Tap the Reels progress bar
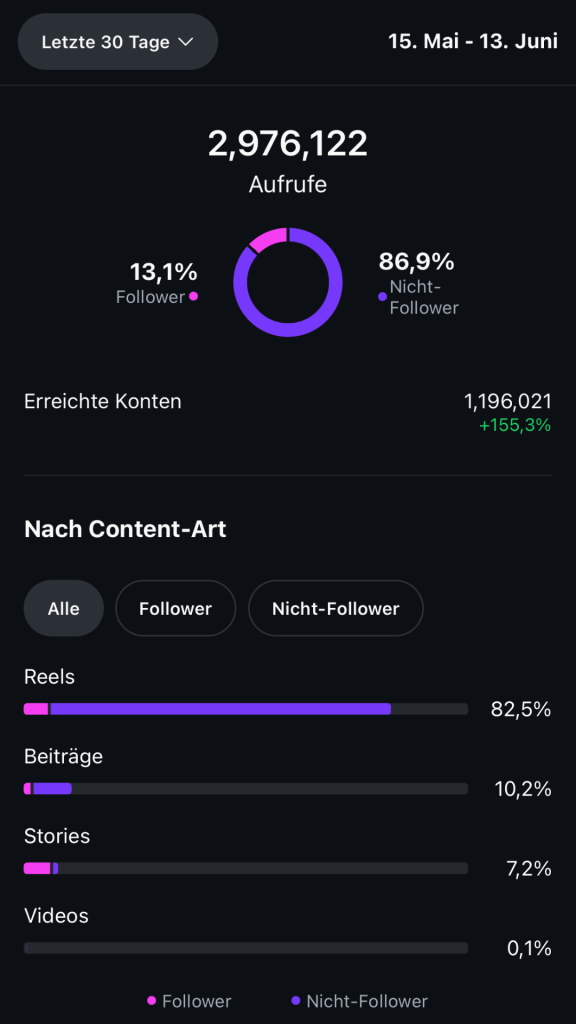 tap(246, 709)
